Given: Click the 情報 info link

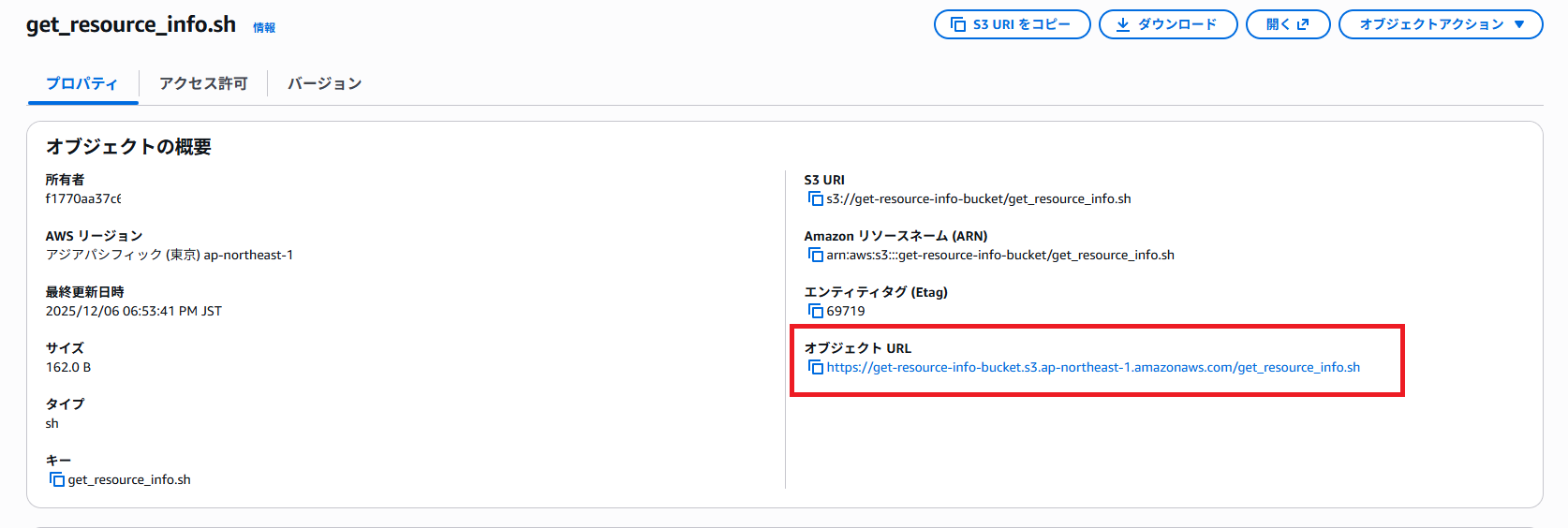Looking at the screenshot, I should point(264,28).
